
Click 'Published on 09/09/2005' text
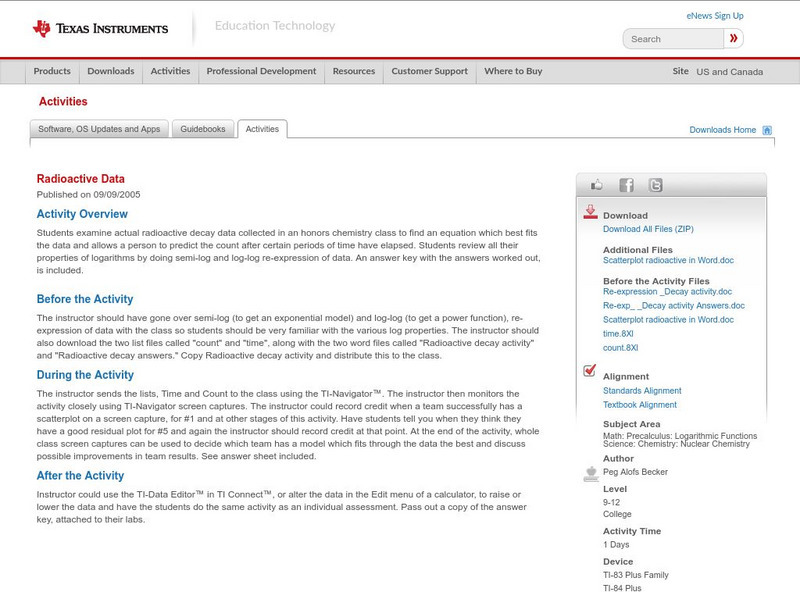pyautogui.click(x=88, y=194)
